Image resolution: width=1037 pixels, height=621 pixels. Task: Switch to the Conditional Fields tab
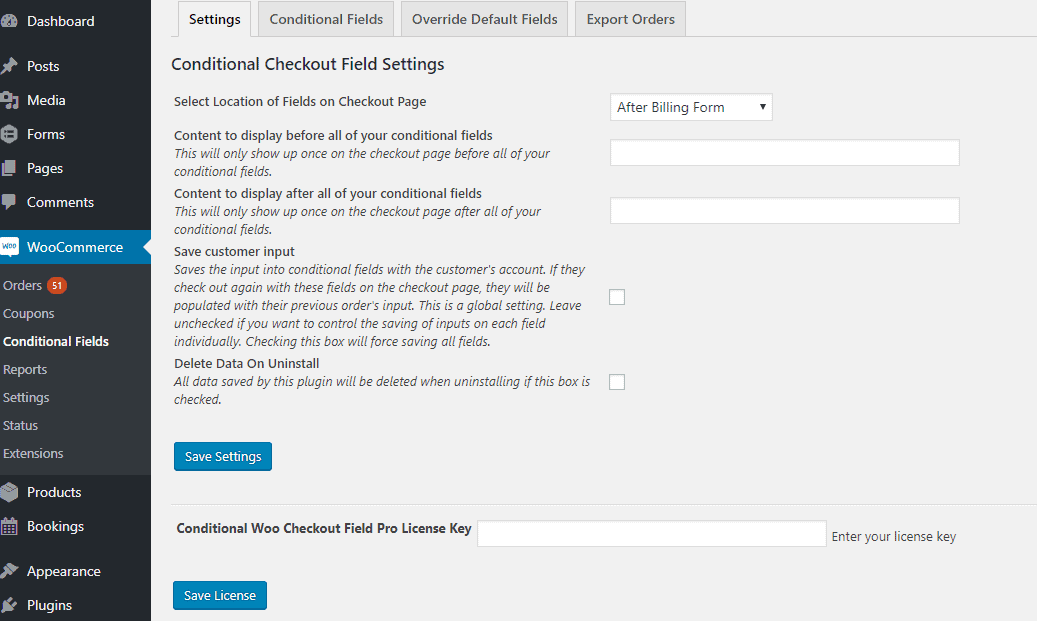pyautogui.click(x=325, y=18)
